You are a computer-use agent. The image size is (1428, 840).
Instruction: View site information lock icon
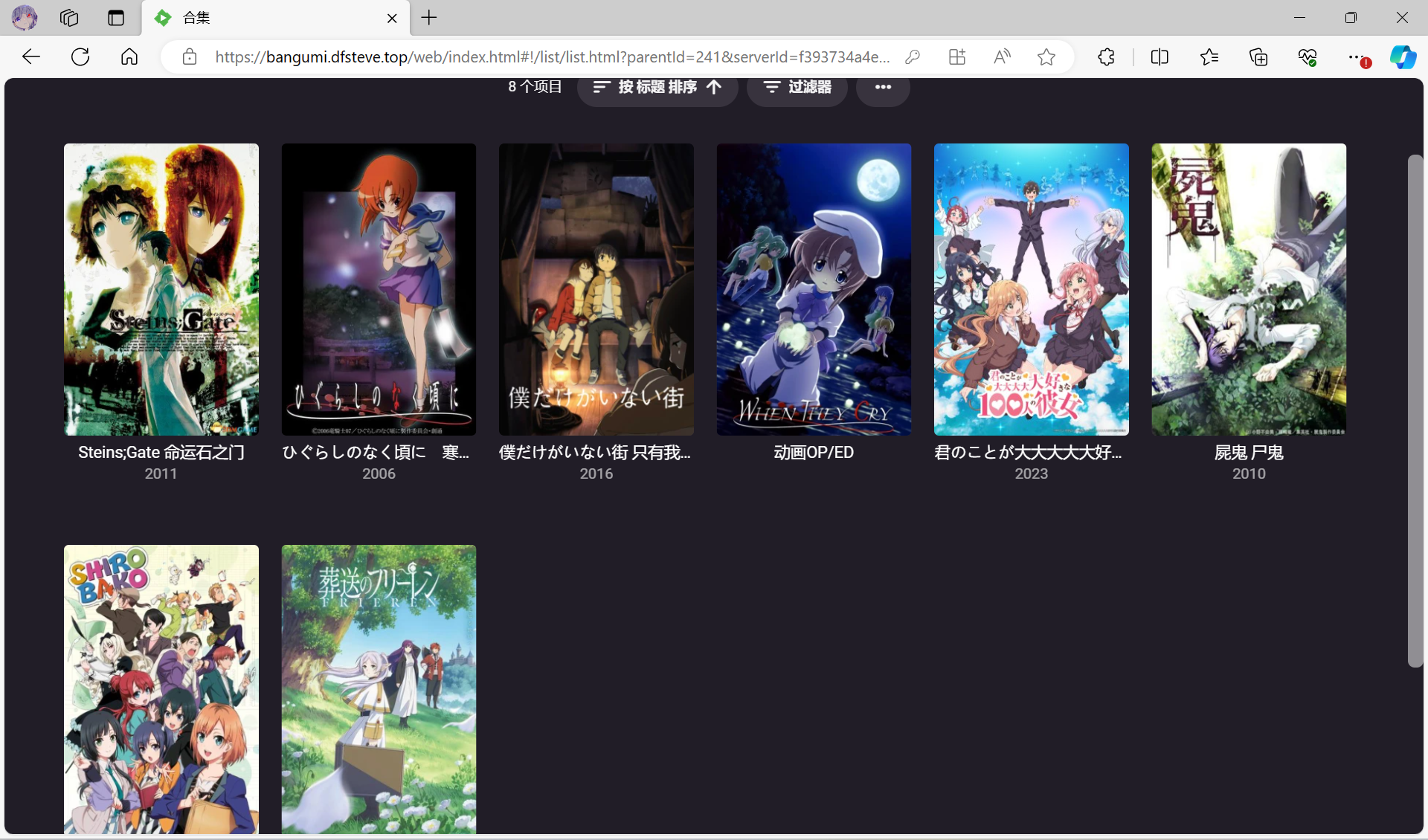190,57
